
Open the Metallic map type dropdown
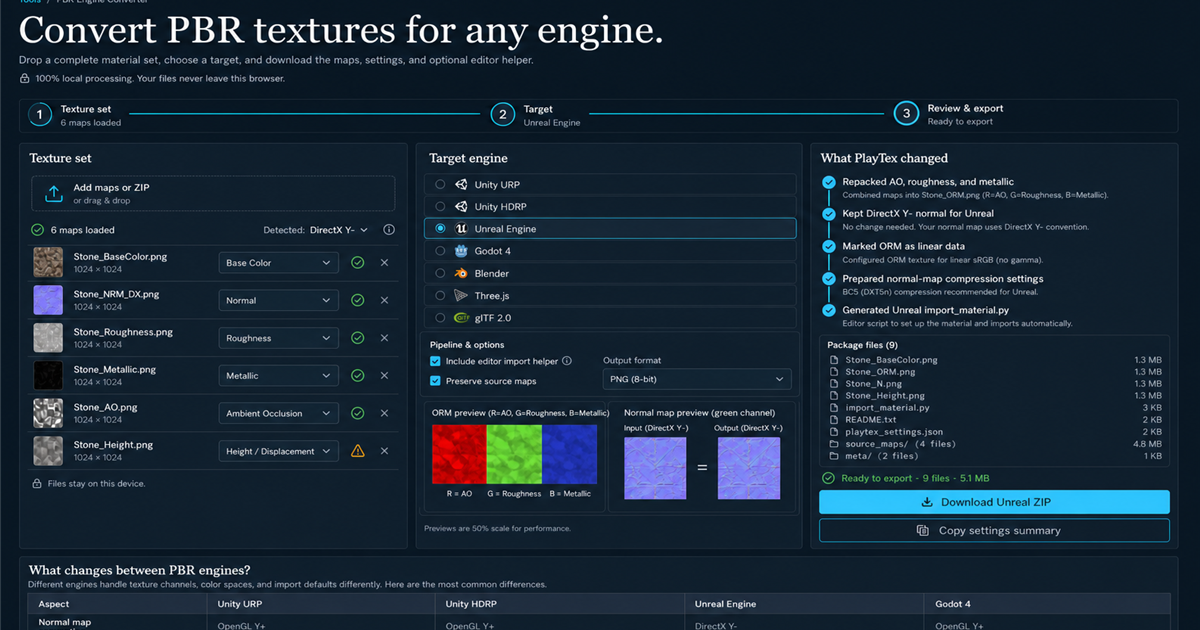(278, 376)
